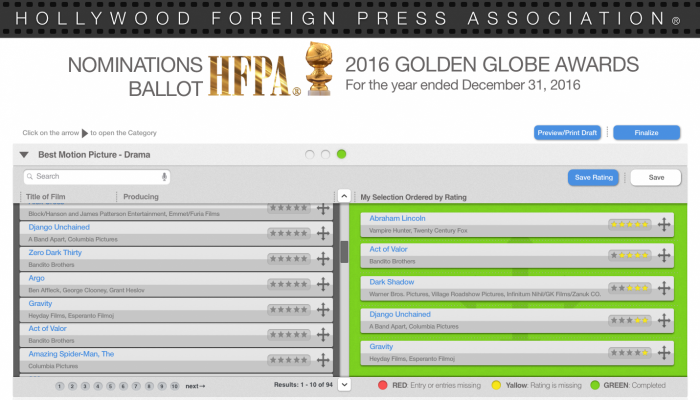Open Argo title link

(x=37, y=278)
